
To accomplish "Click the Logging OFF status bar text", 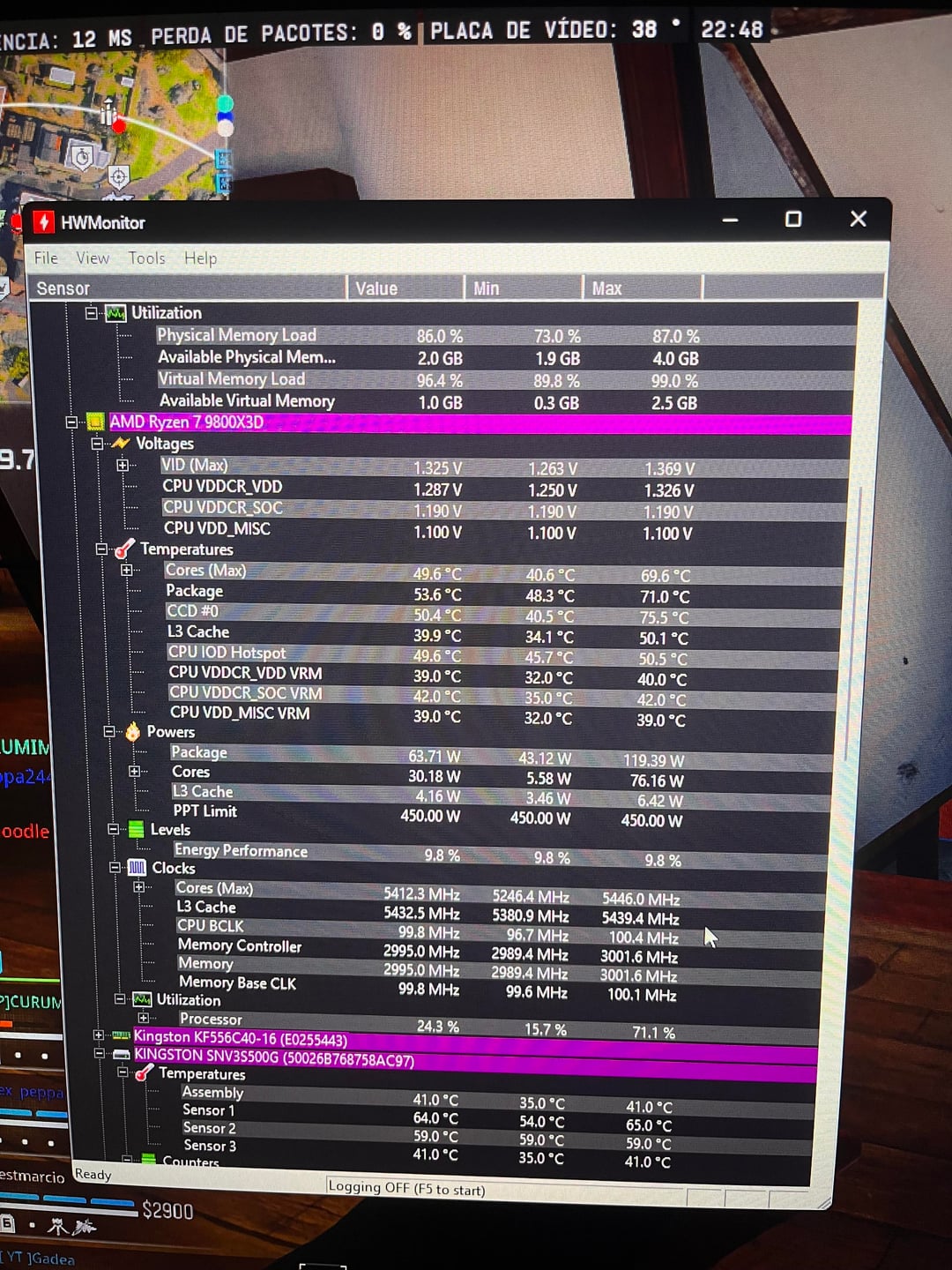I will 406,1189.
